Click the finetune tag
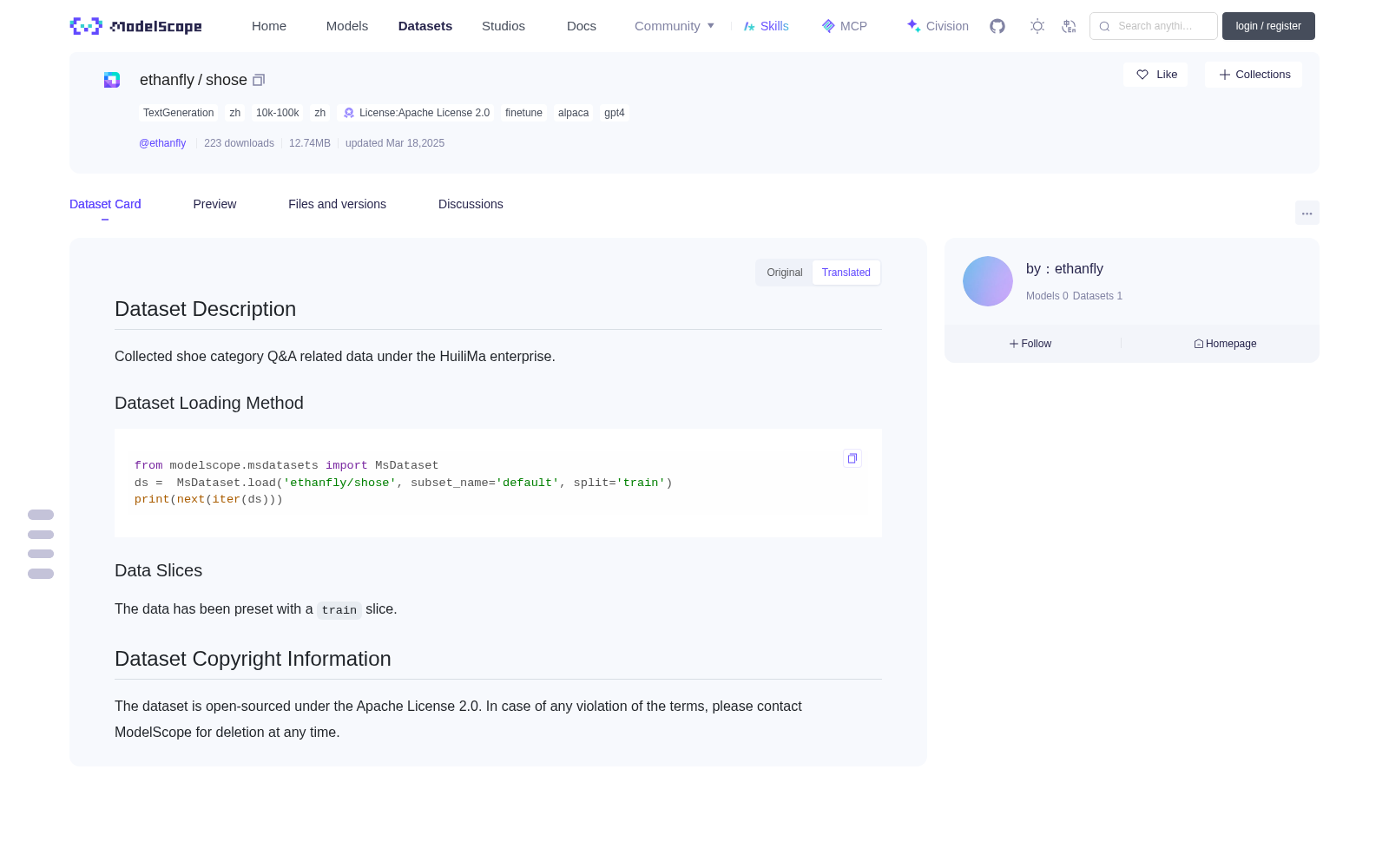 coord(523,113)
